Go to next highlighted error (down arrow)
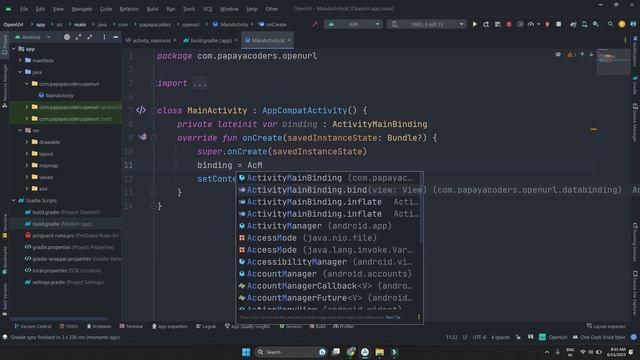Screen dimensions: 640x360 click(x=591, y=54)
